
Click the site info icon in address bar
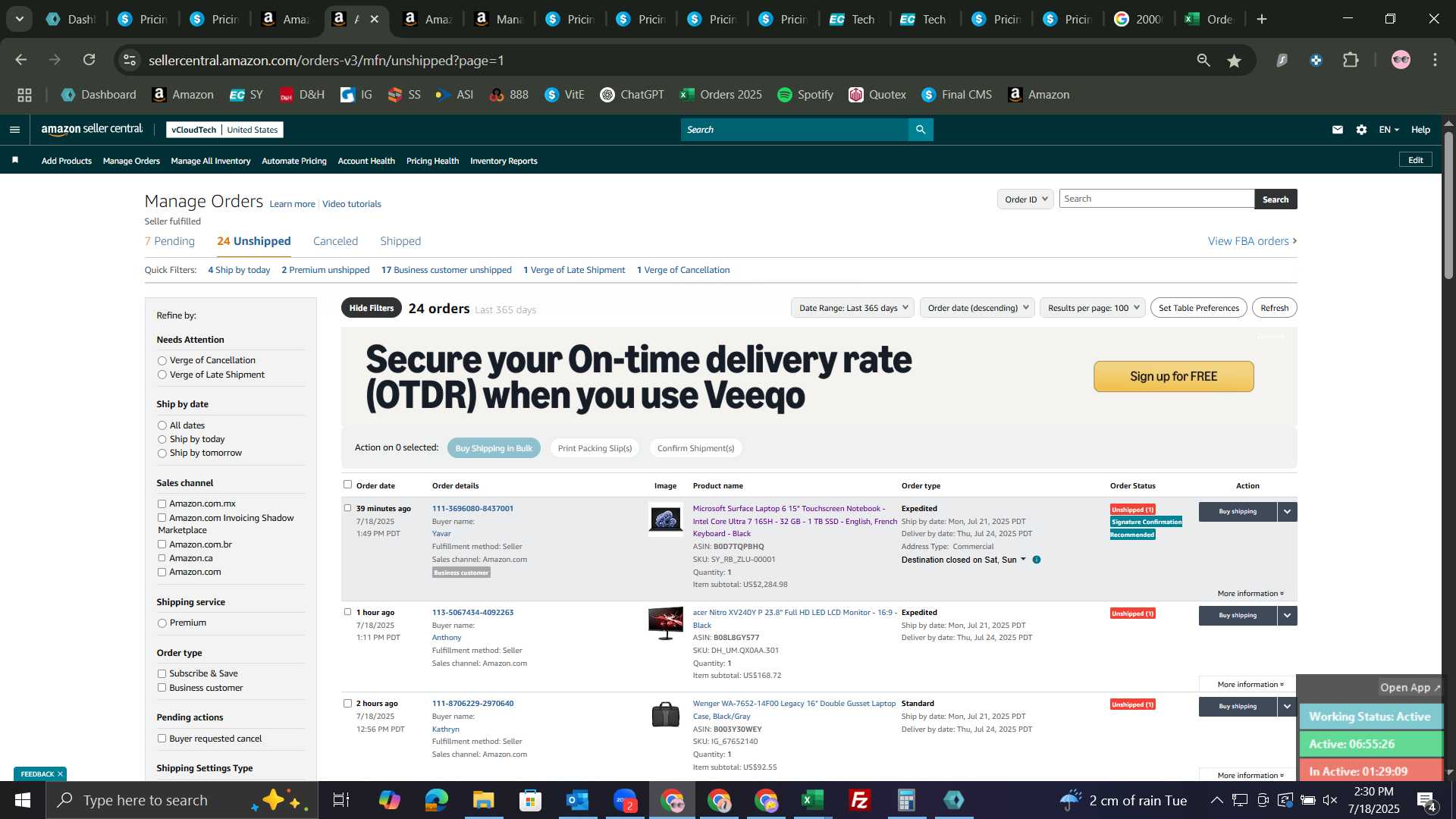[x=130, y=60]
